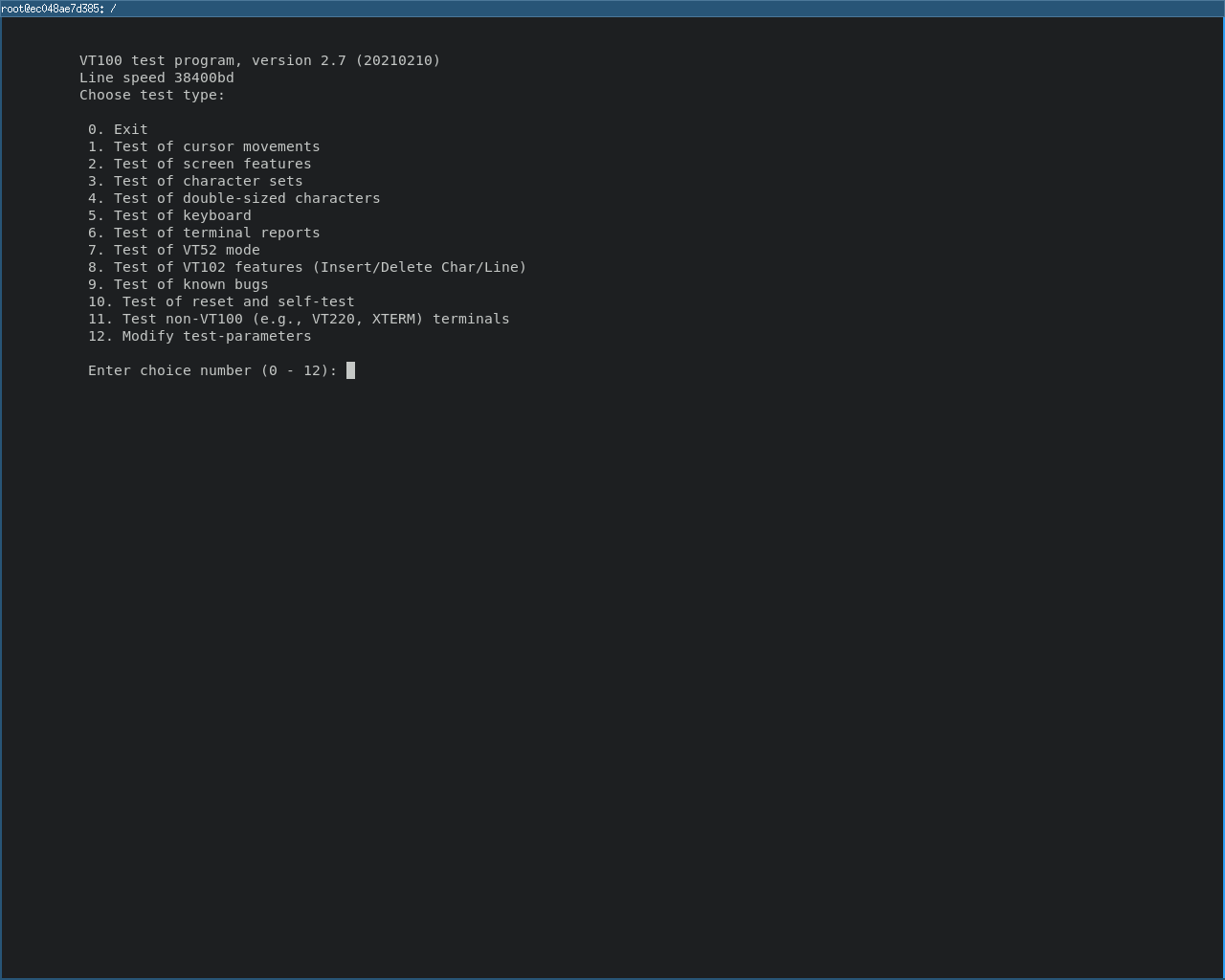
Task: Select '10. Test of reset and self-test'
Action: [221, 301]
